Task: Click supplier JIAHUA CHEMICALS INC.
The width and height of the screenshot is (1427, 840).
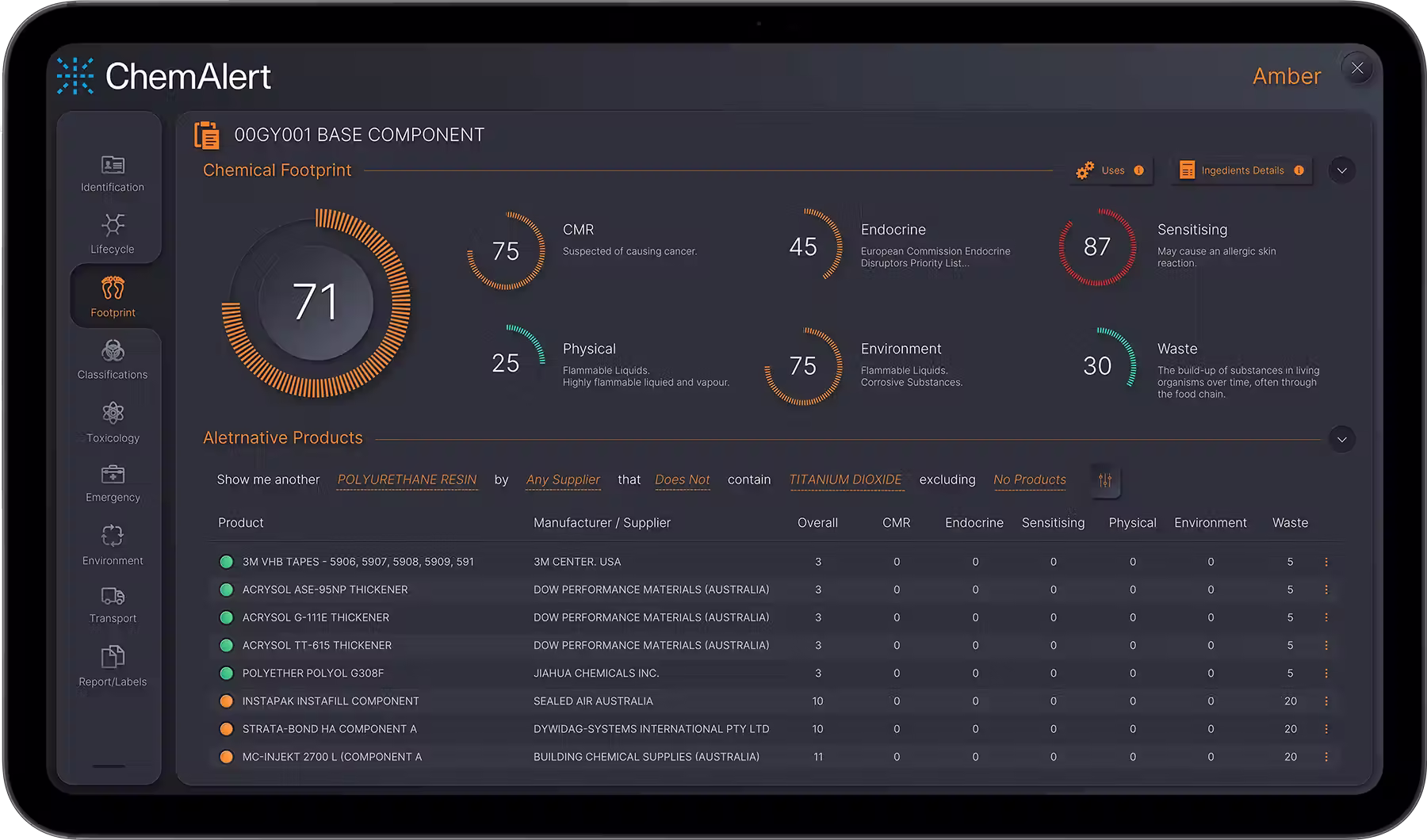Action: click(x=596, y=674)
